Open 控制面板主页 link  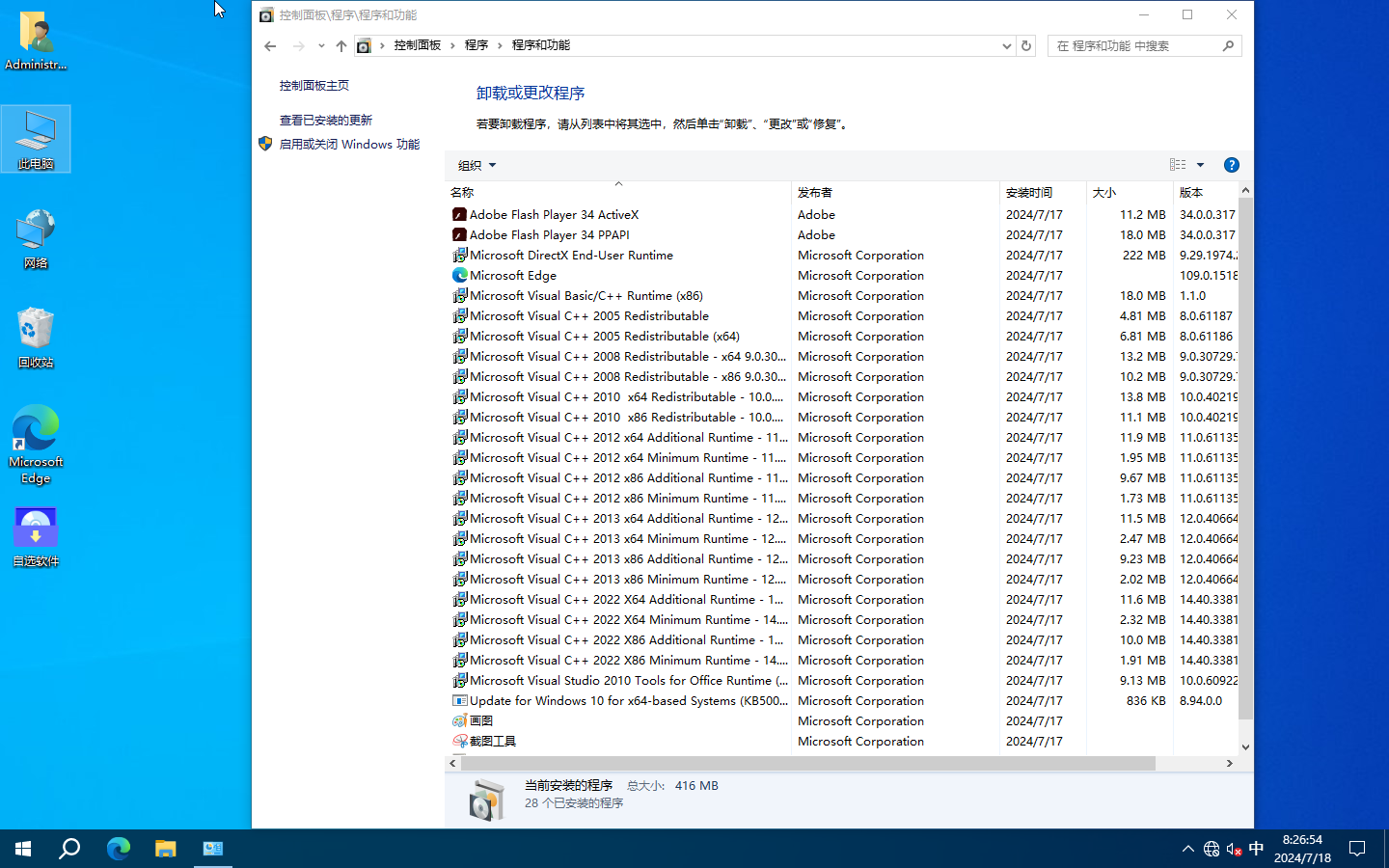(314, 86)
